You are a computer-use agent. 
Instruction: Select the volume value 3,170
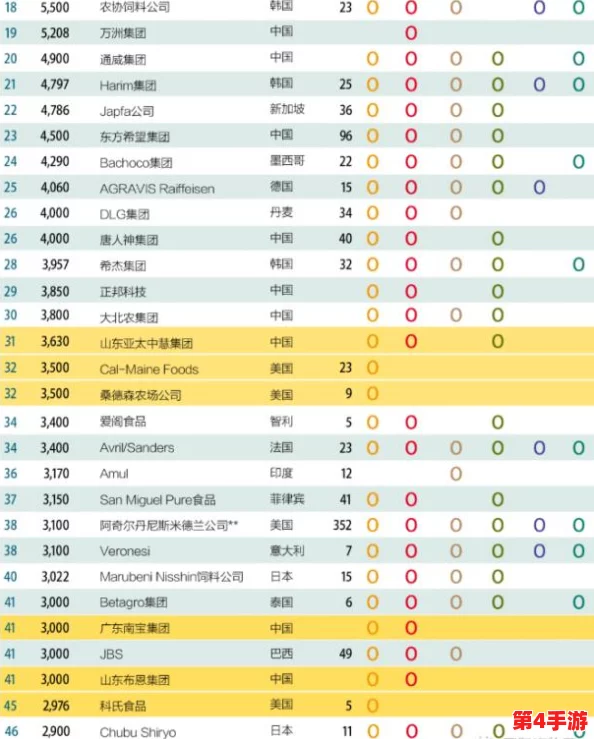coord(56,473)
